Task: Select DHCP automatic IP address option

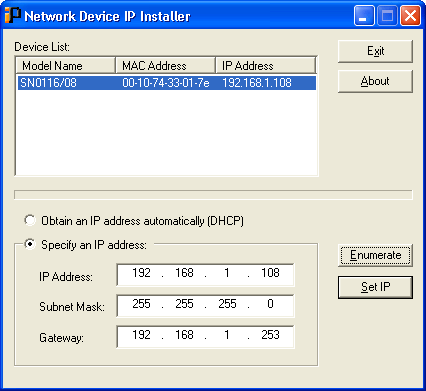Action: coord(30,220)
